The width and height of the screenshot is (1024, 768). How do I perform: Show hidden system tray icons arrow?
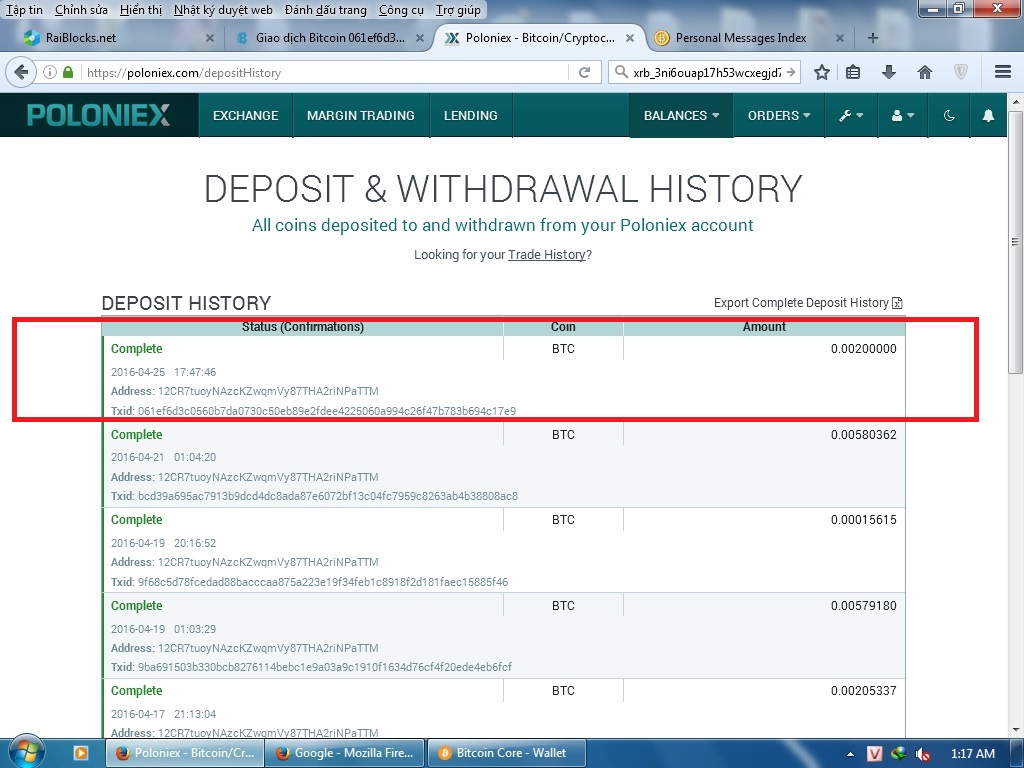tap(850, 754)
